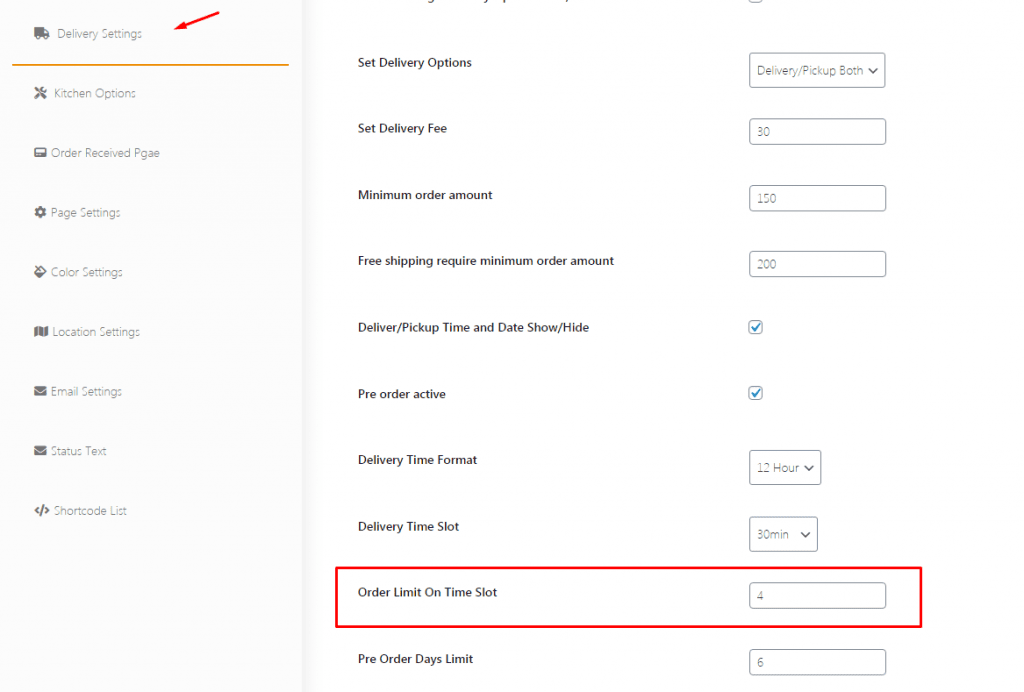Click the Kitchen Options tools icon
Viewport: 1024px width, 692px height.
coord(41,93)
